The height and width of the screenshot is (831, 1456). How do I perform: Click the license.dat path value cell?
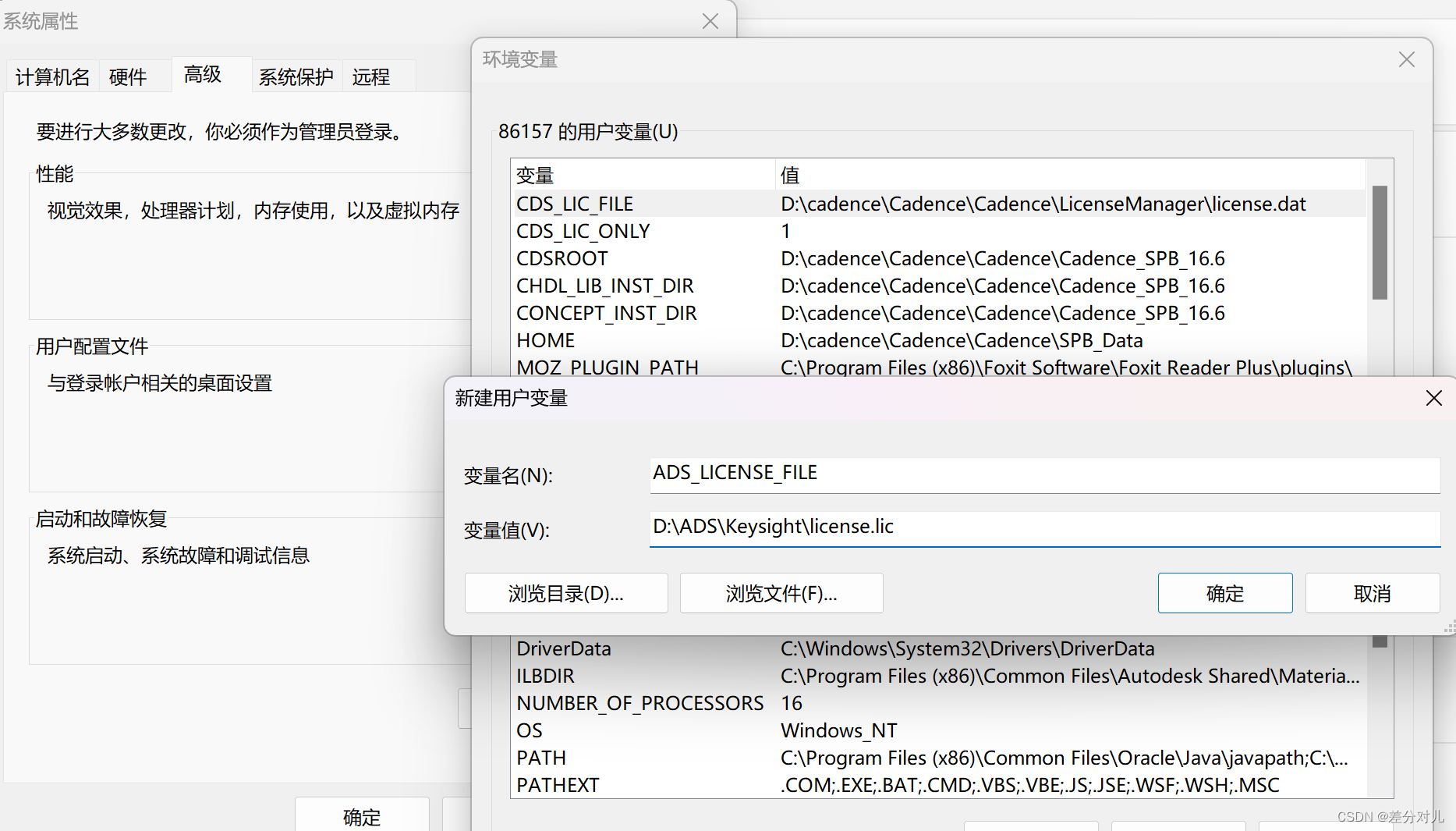pyautogui.click(x=1043, y=204)
